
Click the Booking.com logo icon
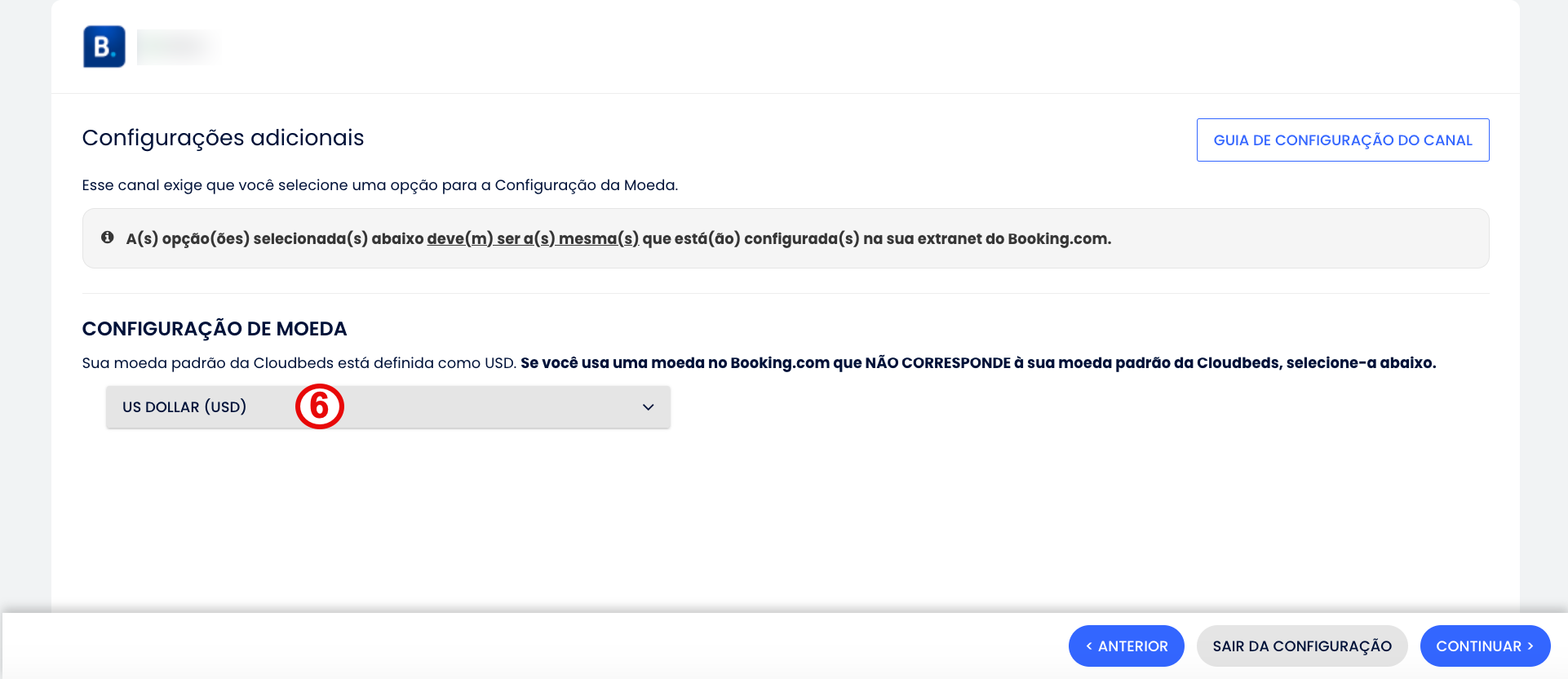104,47
